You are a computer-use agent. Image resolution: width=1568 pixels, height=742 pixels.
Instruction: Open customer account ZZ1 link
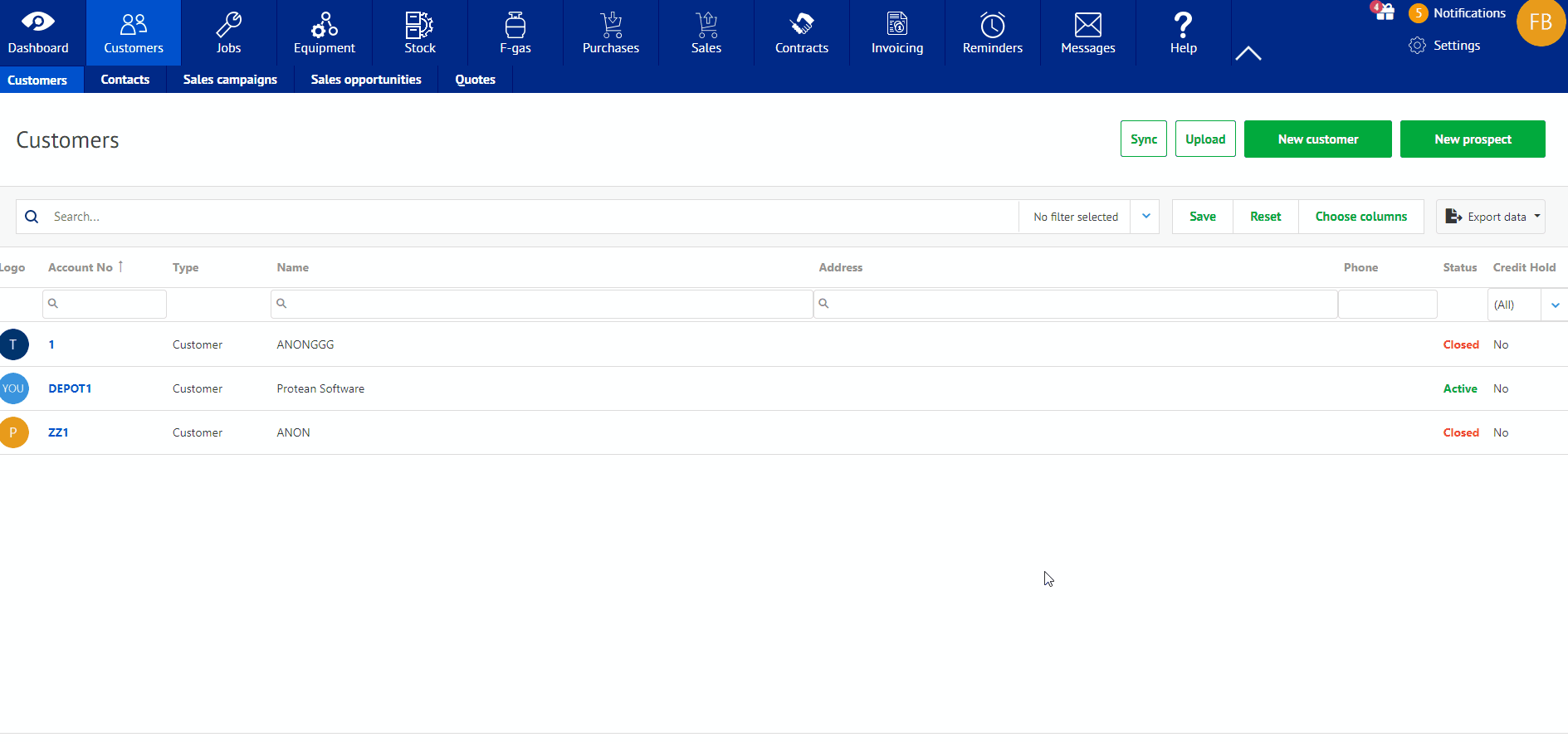58,432
